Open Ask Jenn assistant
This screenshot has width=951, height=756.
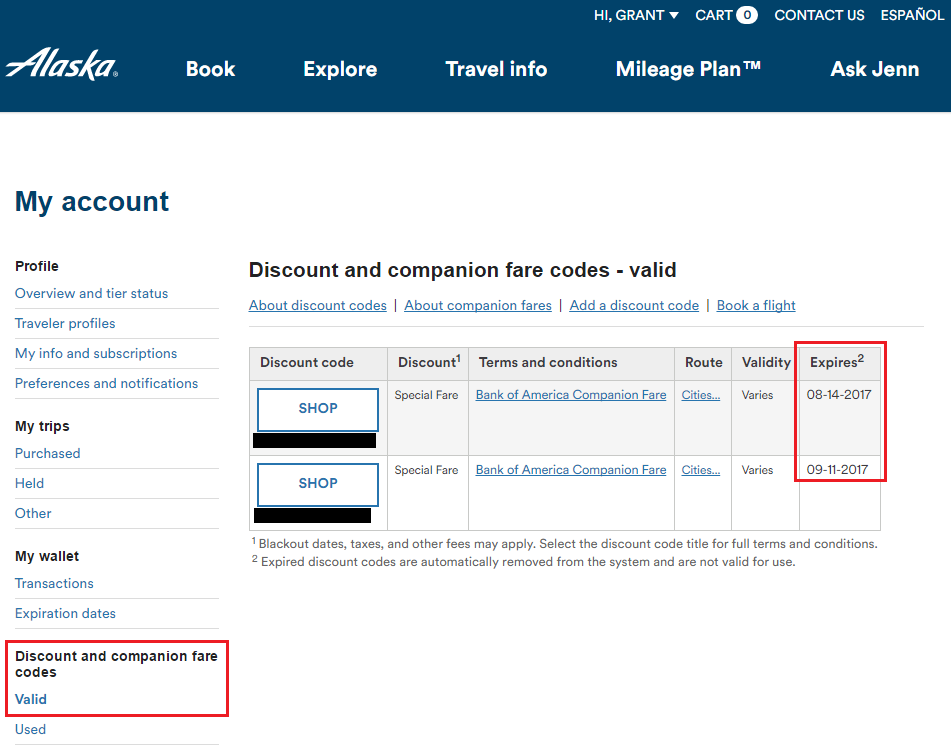pyautogui.click(x=874, y=69)
